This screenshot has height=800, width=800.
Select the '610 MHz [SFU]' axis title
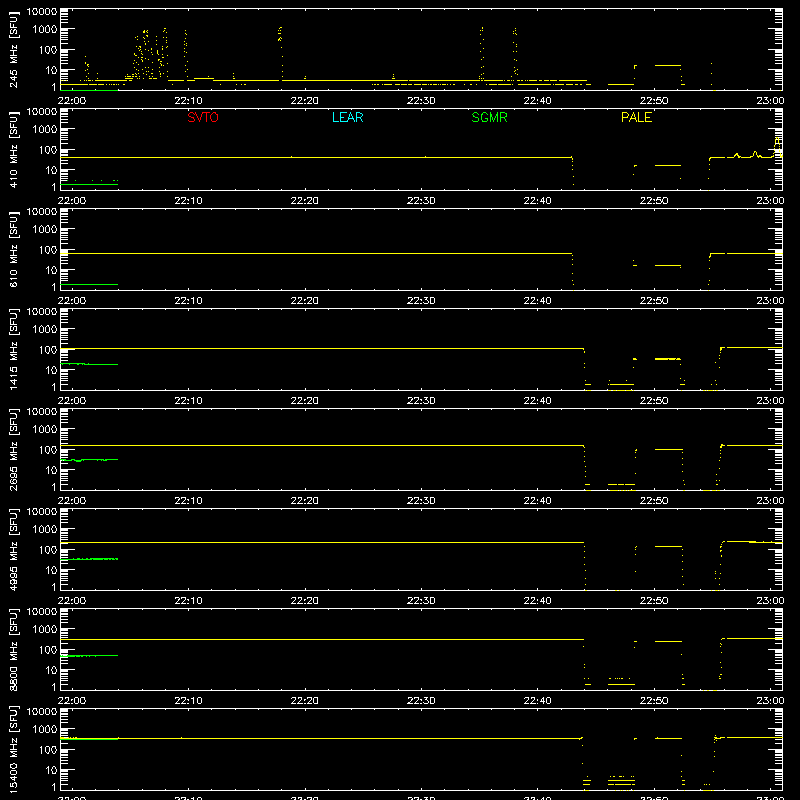pos(14,249)
